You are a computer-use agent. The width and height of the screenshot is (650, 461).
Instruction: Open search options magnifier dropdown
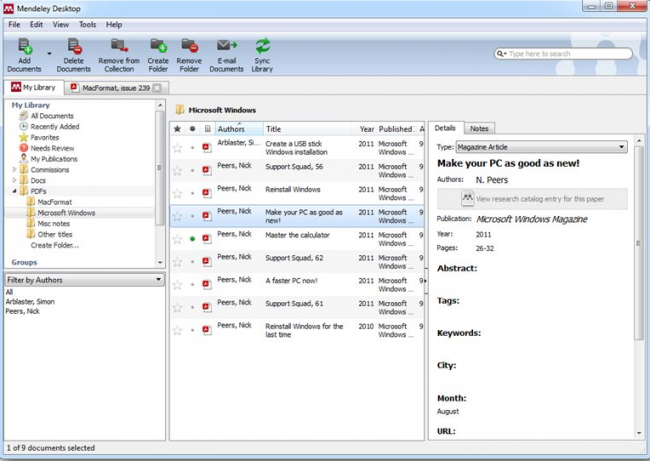[x=501, y=53]
